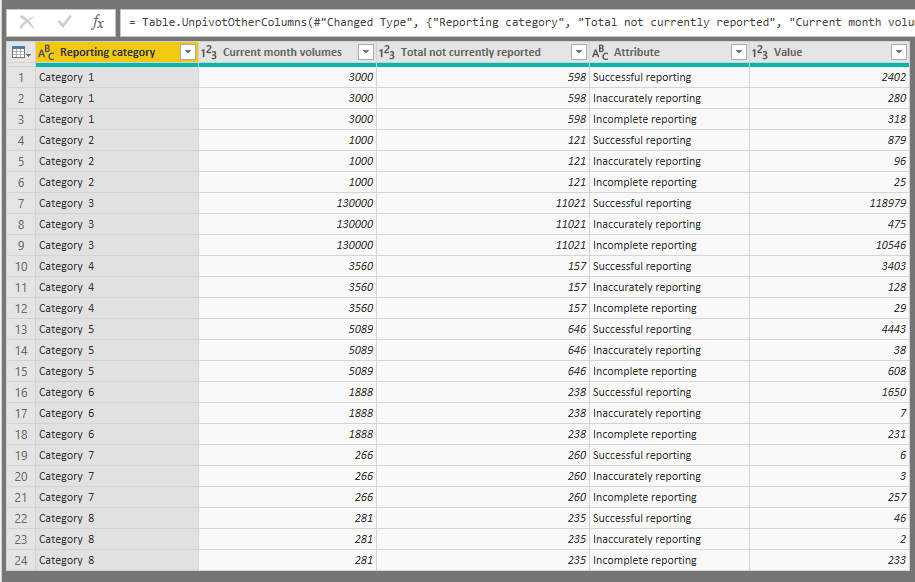This screenshot has height=582, width=915.
Task: Confirm the formula with the checkmark icon
Action: [64, 22]
